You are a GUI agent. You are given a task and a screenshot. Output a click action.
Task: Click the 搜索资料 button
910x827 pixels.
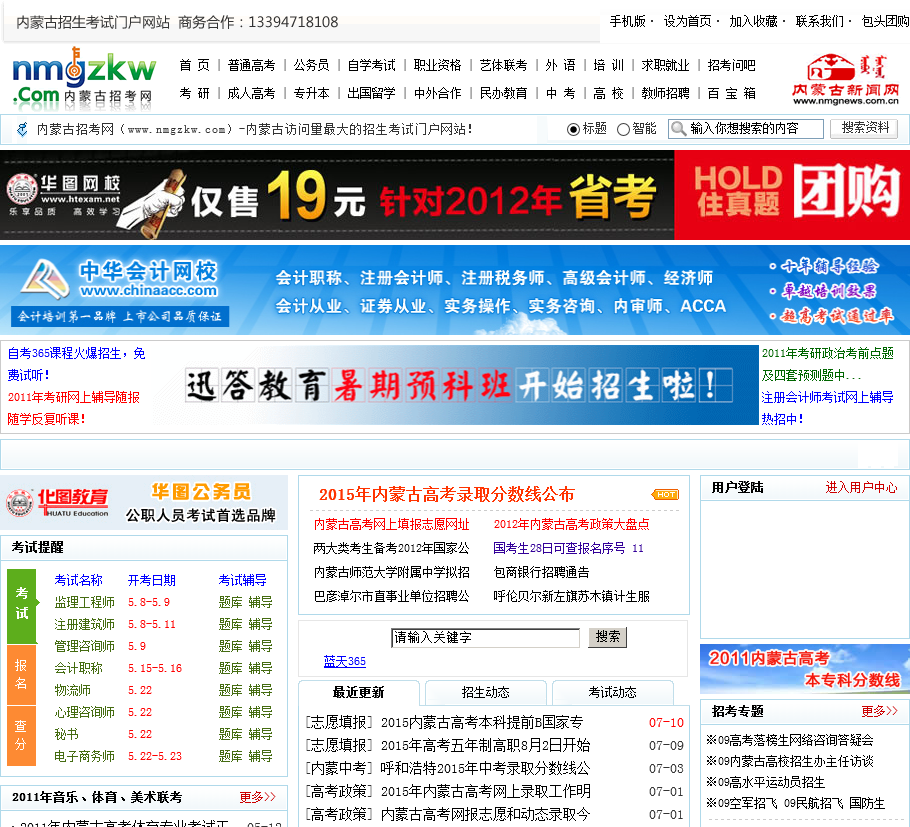click(x=864, y=128)
